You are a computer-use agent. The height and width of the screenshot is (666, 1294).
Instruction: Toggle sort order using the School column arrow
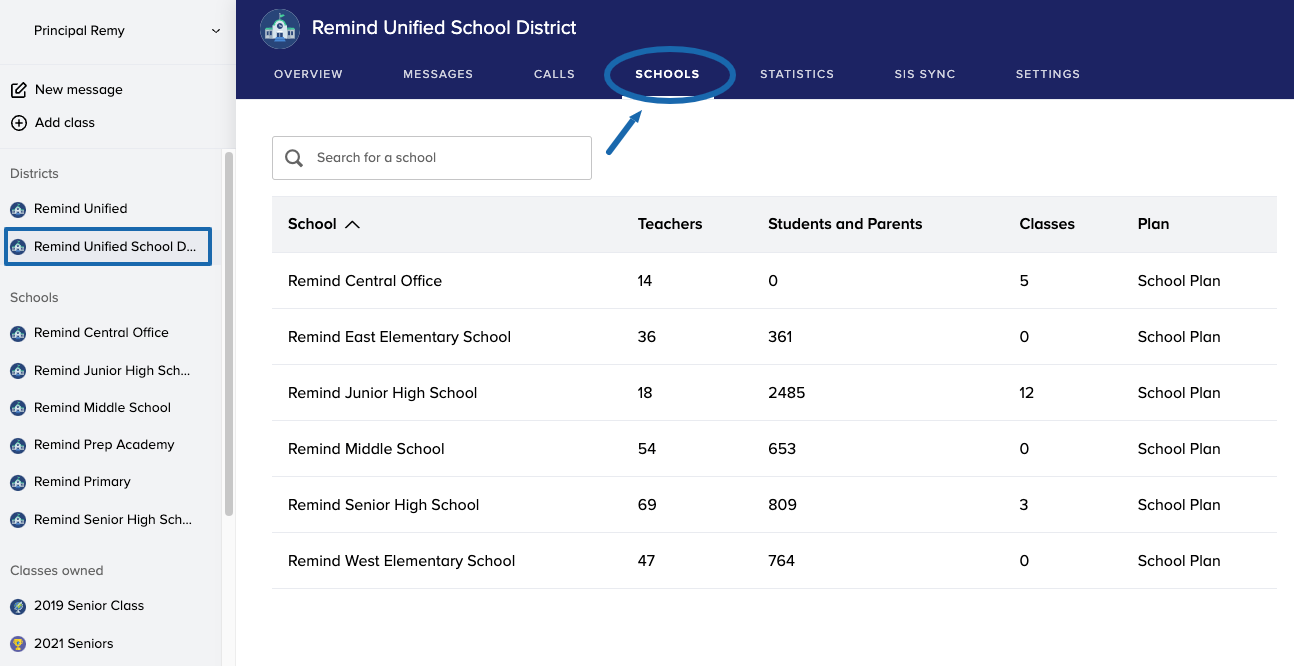(352, 224)
